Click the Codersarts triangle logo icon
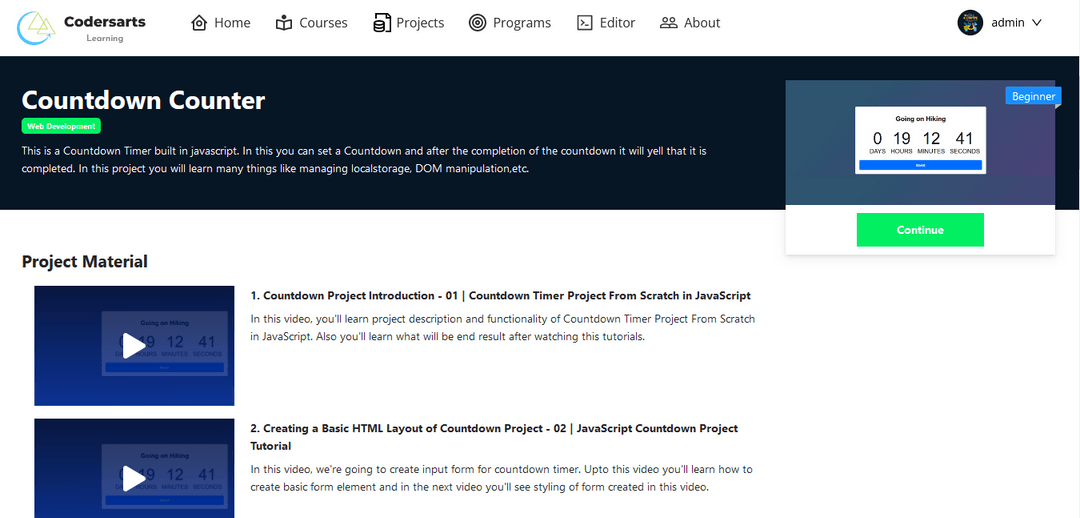 click(x=37, y=28)
